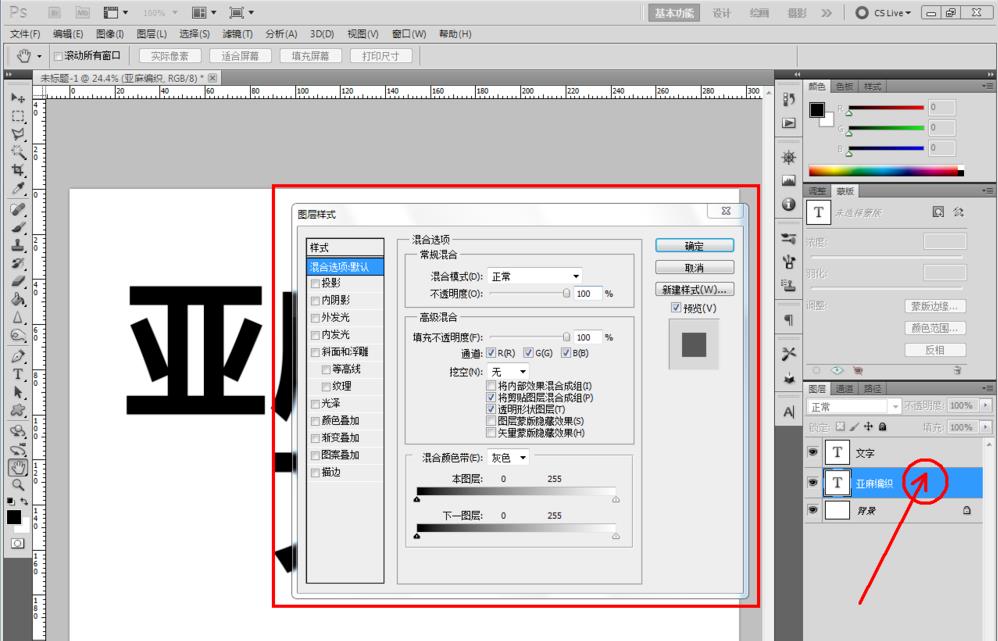Hide the 背景 layer visibility eye

point(814,511)
